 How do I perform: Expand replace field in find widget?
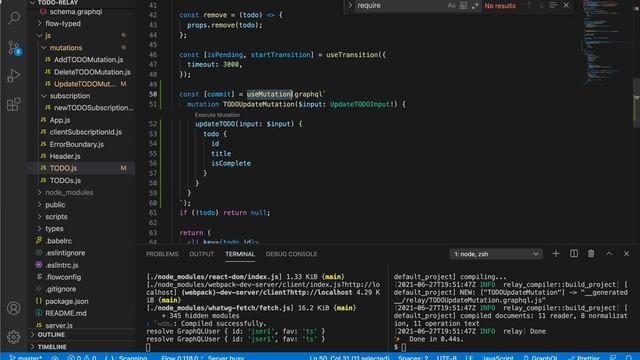click(x=350, y=5)
